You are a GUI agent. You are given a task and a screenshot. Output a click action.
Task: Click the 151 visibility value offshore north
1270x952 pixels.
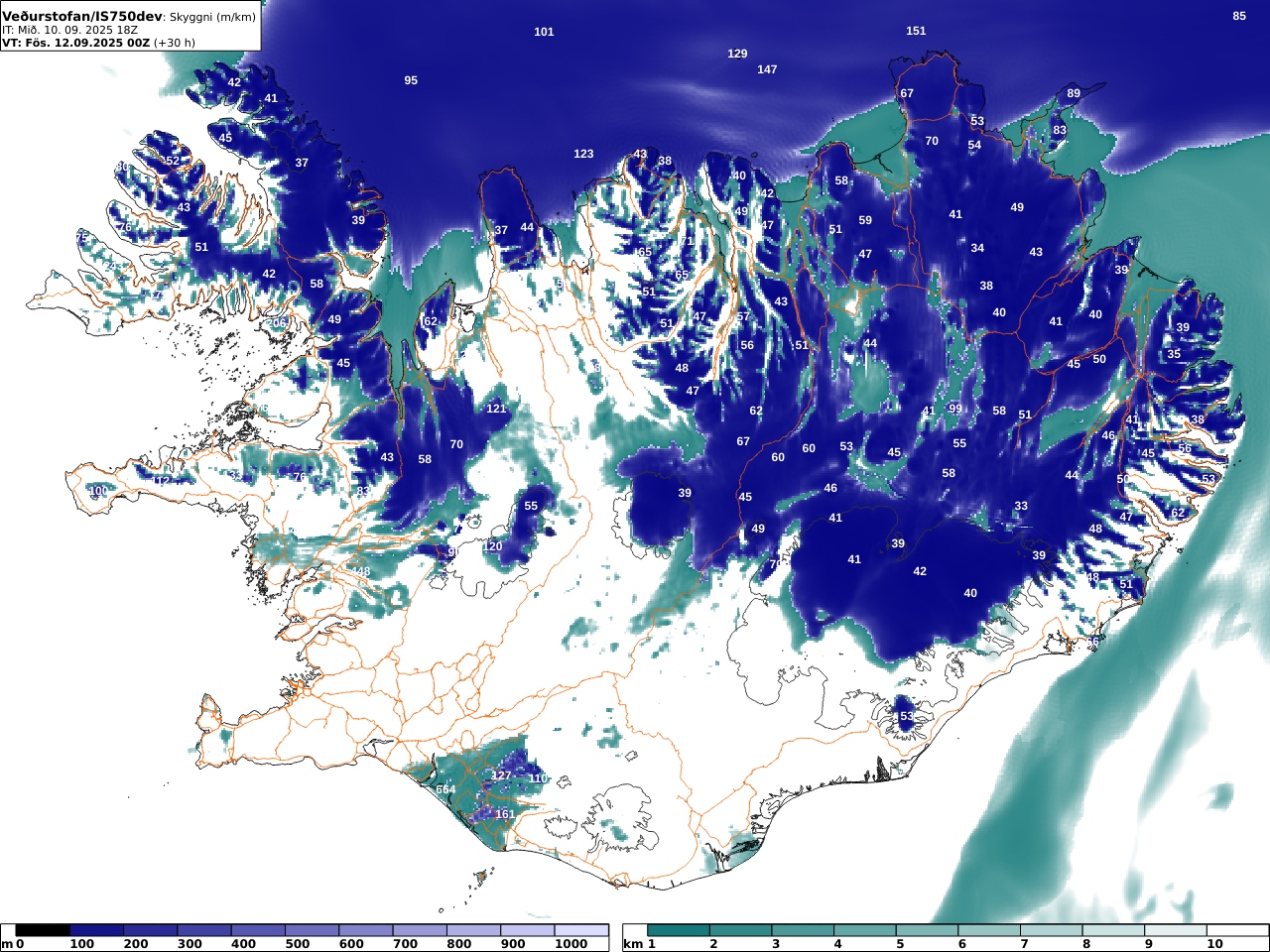pyautogui.click(x=916, y=31)
